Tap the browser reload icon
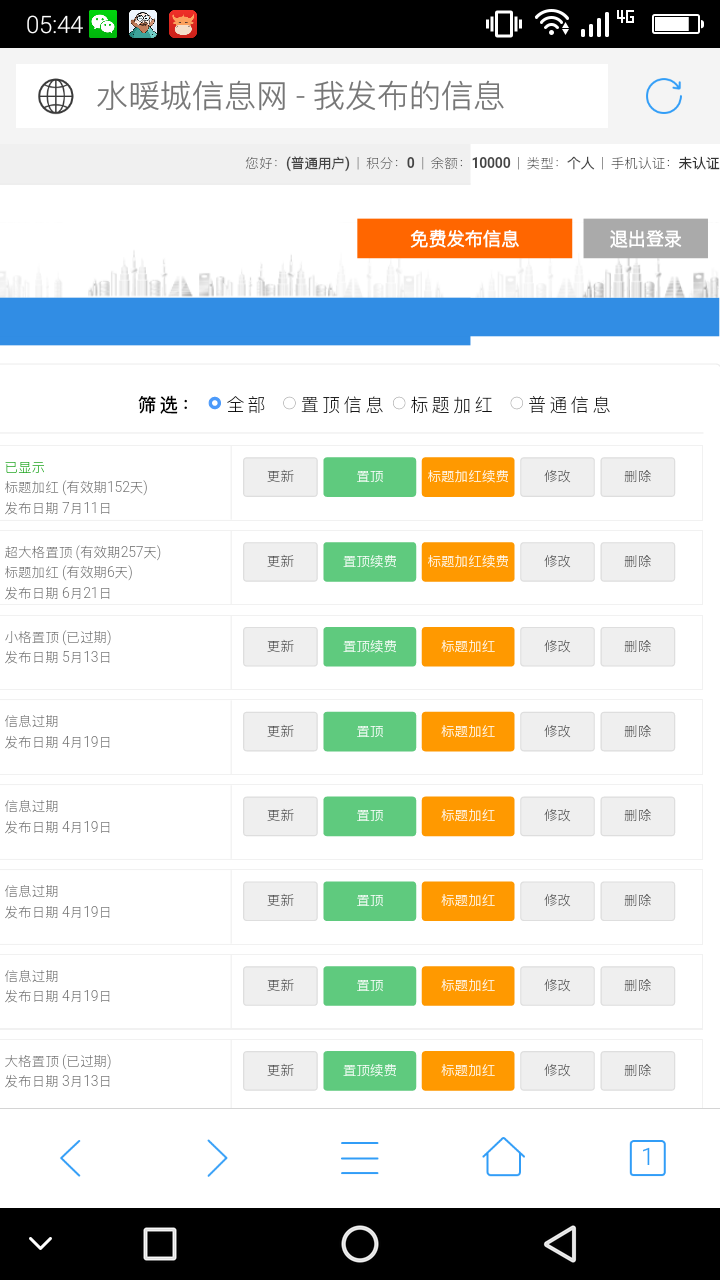This screenshot has height=1280, width=720. click(x=663, y=96)
